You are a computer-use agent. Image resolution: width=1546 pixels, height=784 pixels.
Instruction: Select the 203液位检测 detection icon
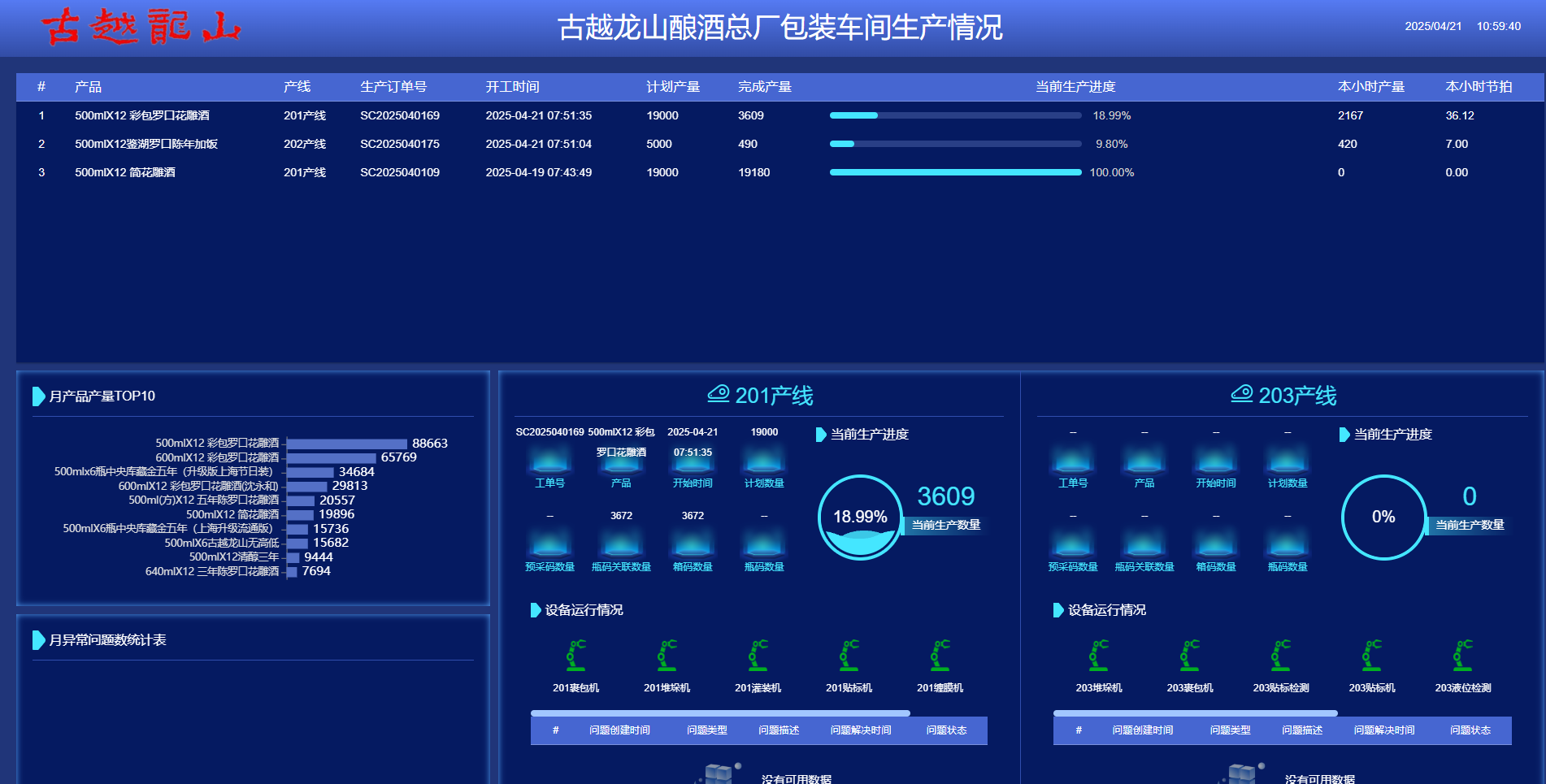pos(1463,656)
